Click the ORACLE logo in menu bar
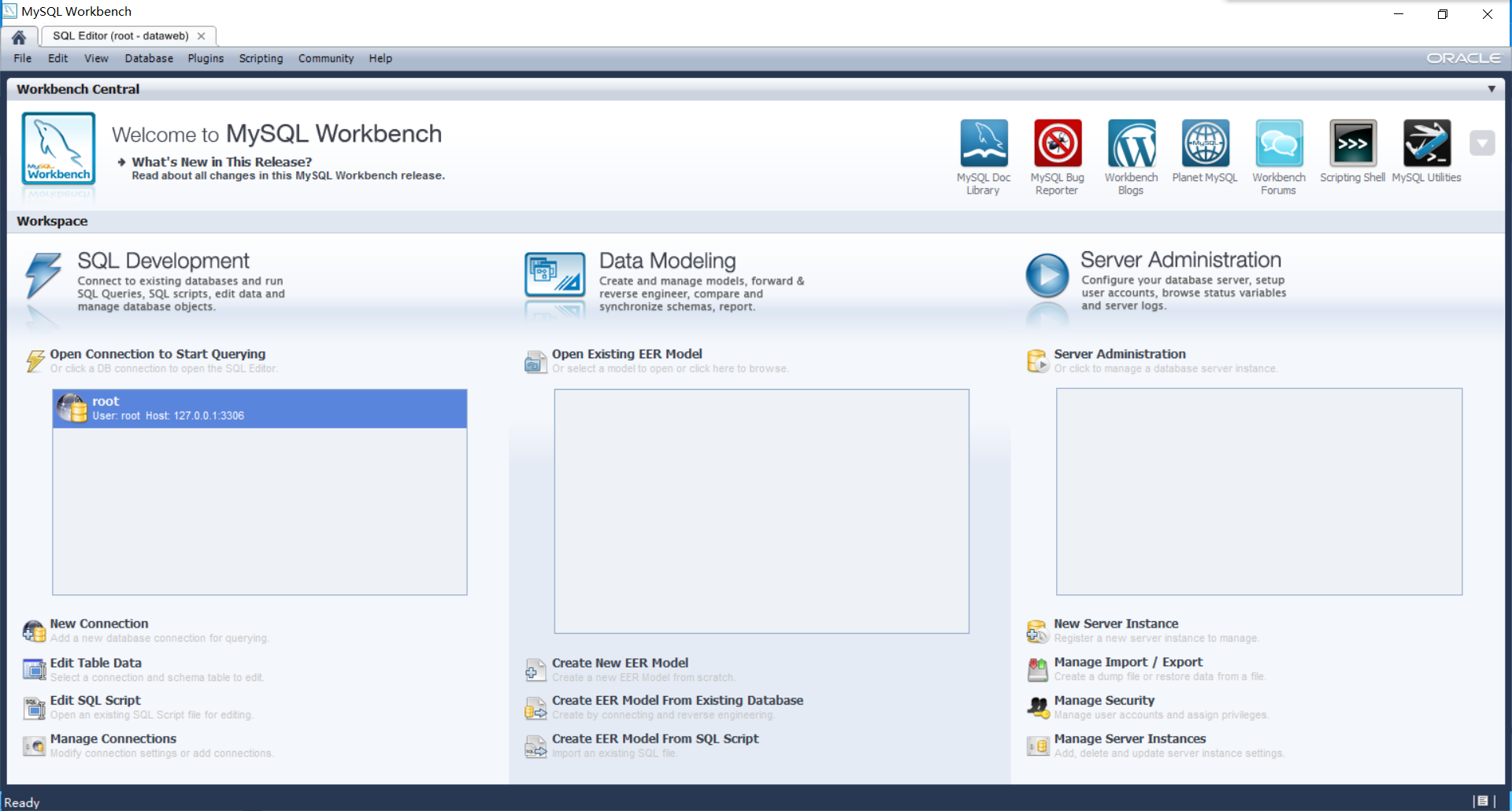 point(1464,58)
